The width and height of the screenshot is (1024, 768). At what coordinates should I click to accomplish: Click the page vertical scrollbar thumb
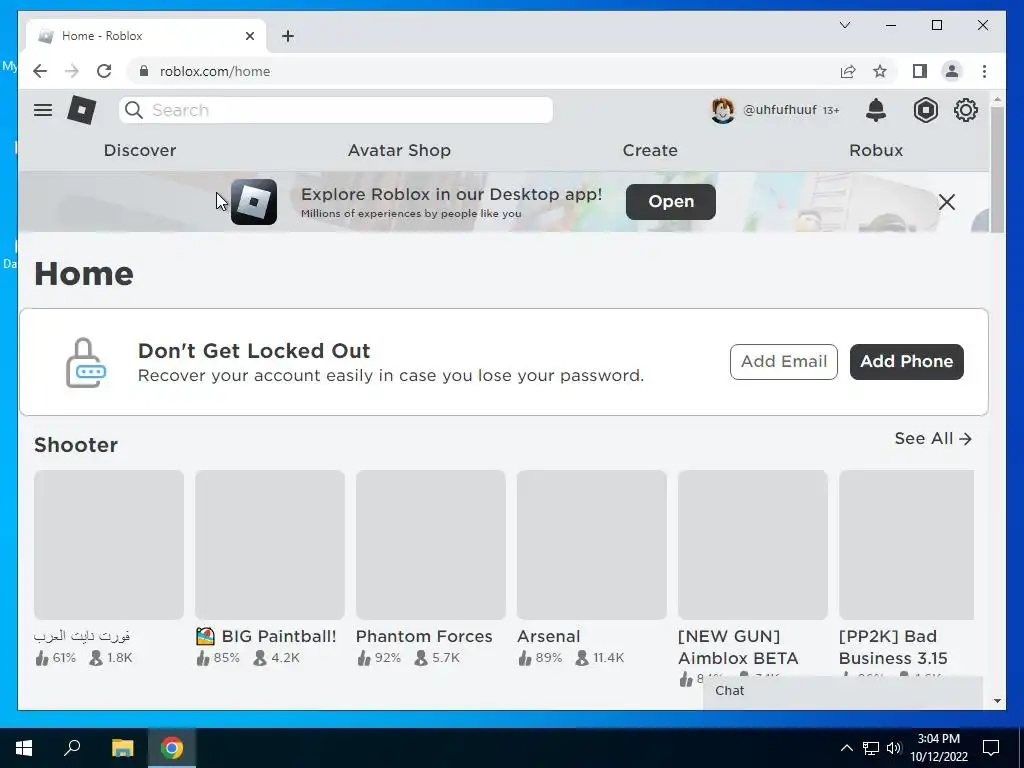pos(997,169)
